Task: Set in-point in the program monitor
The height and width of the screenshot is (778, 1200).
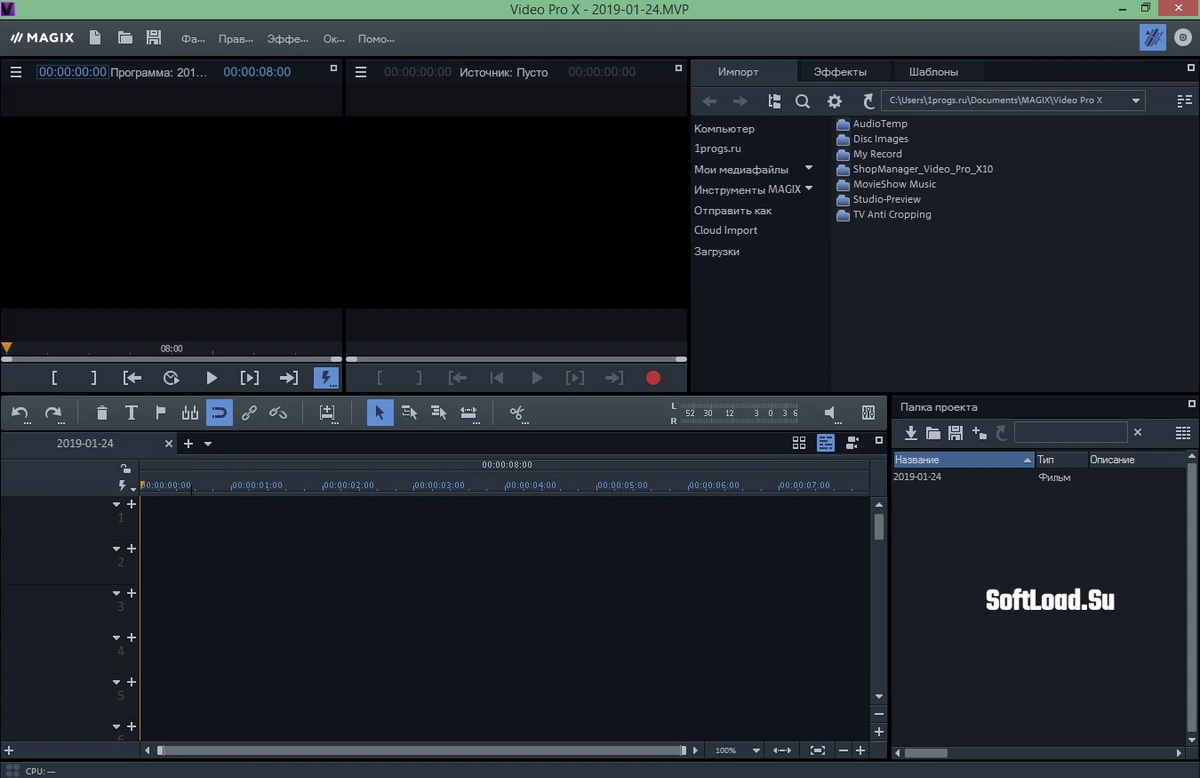Action: (x=54, y=378)
